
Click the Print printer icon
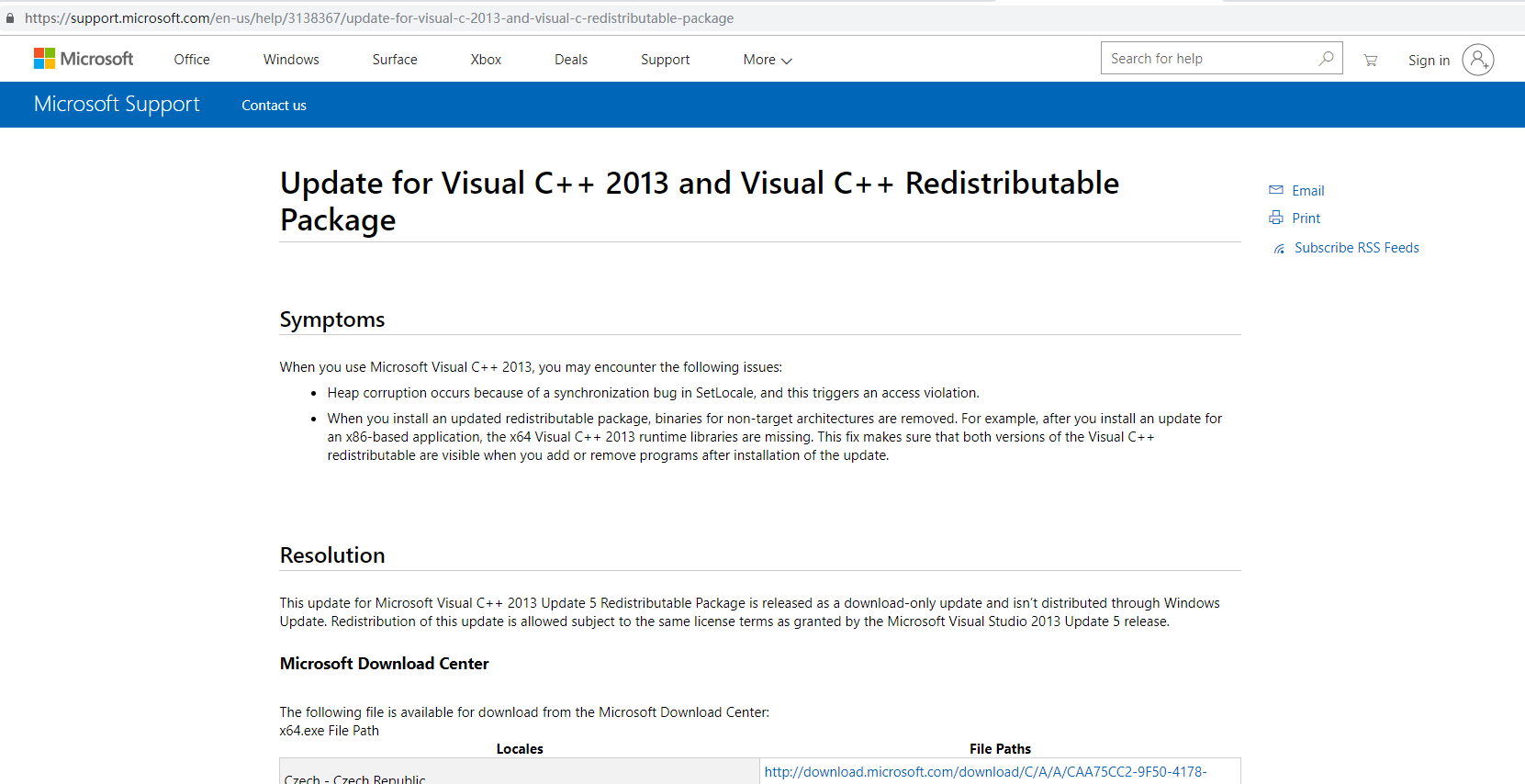point(1276,218)
